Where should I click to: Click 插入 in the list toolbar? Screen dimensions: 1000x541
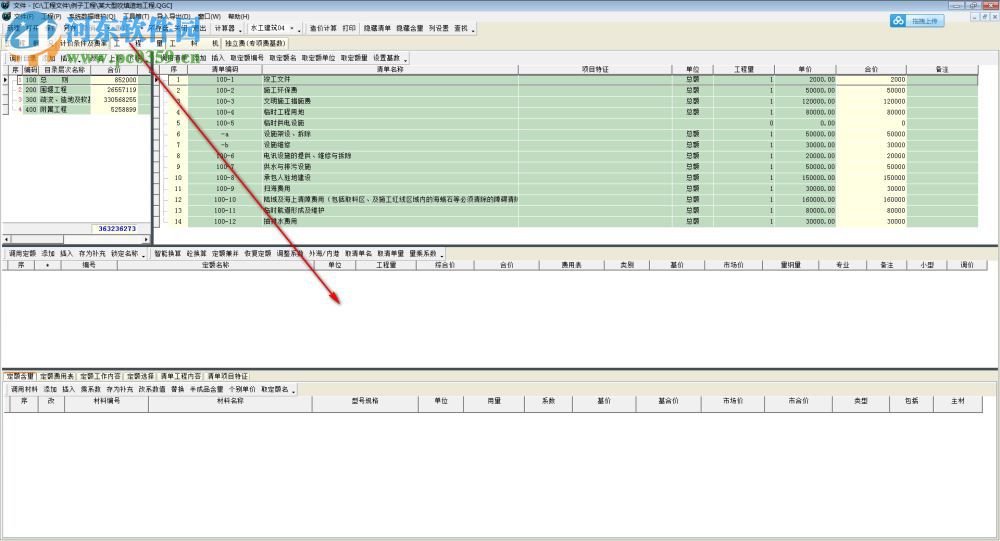point(218,58)
